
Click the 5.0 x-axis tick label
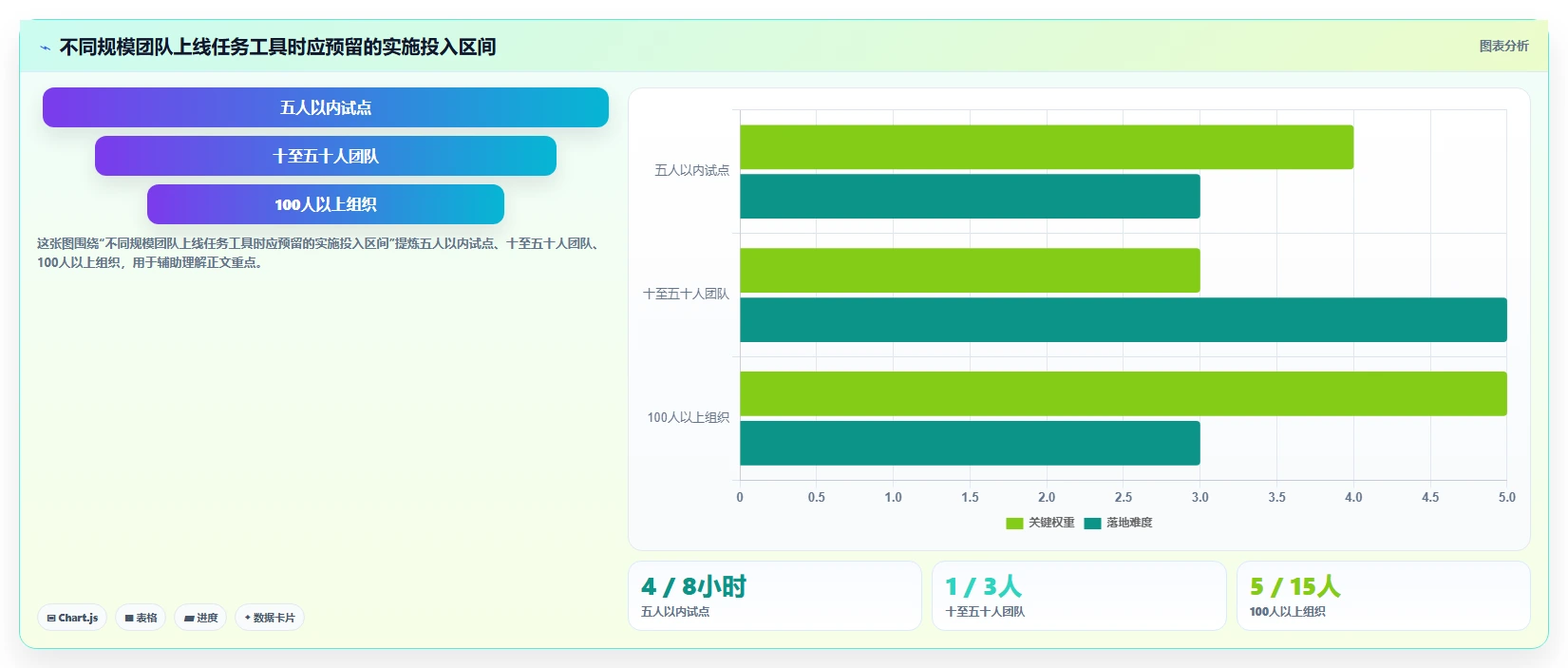pos(1507,497)
